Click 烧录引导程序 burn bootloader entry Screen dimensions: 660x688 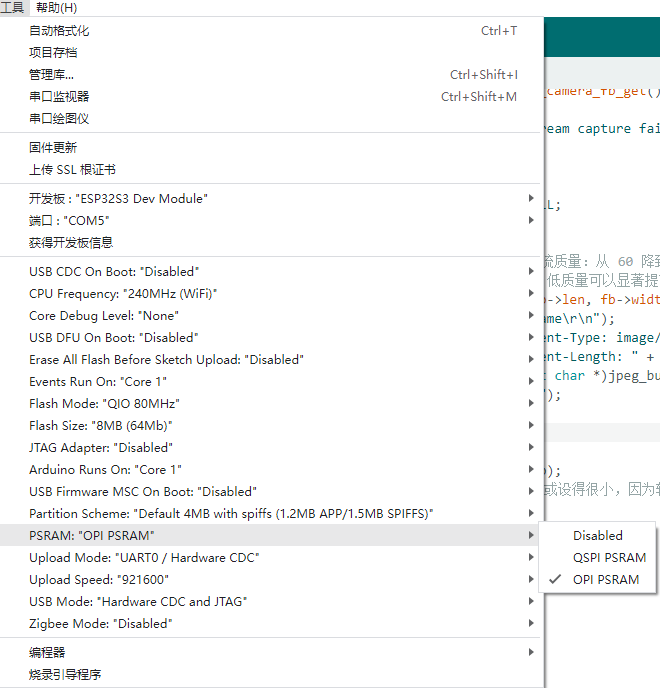[x=272, y=674]
